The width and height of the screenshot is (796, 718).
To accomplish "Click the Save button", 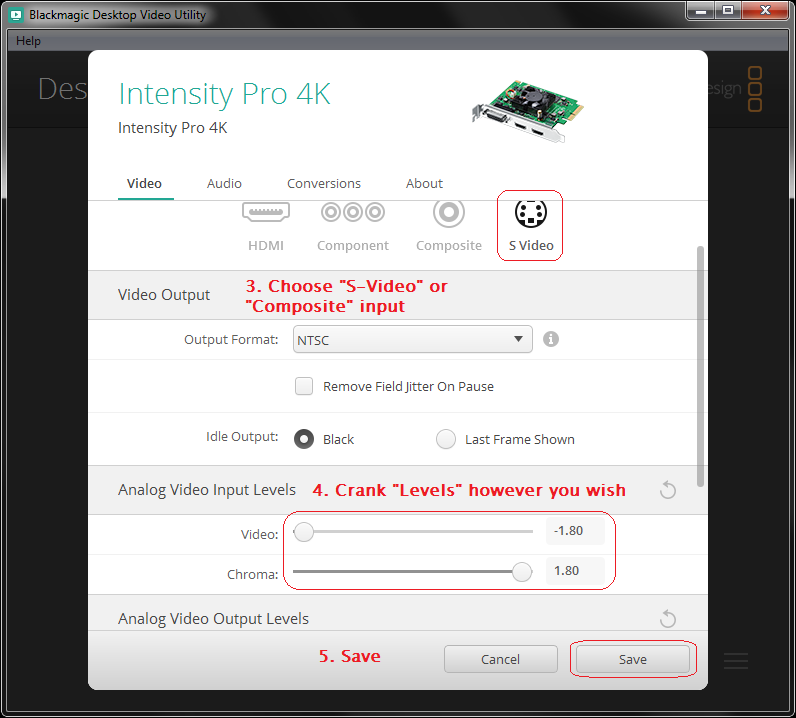I will [x=633, y=659].
